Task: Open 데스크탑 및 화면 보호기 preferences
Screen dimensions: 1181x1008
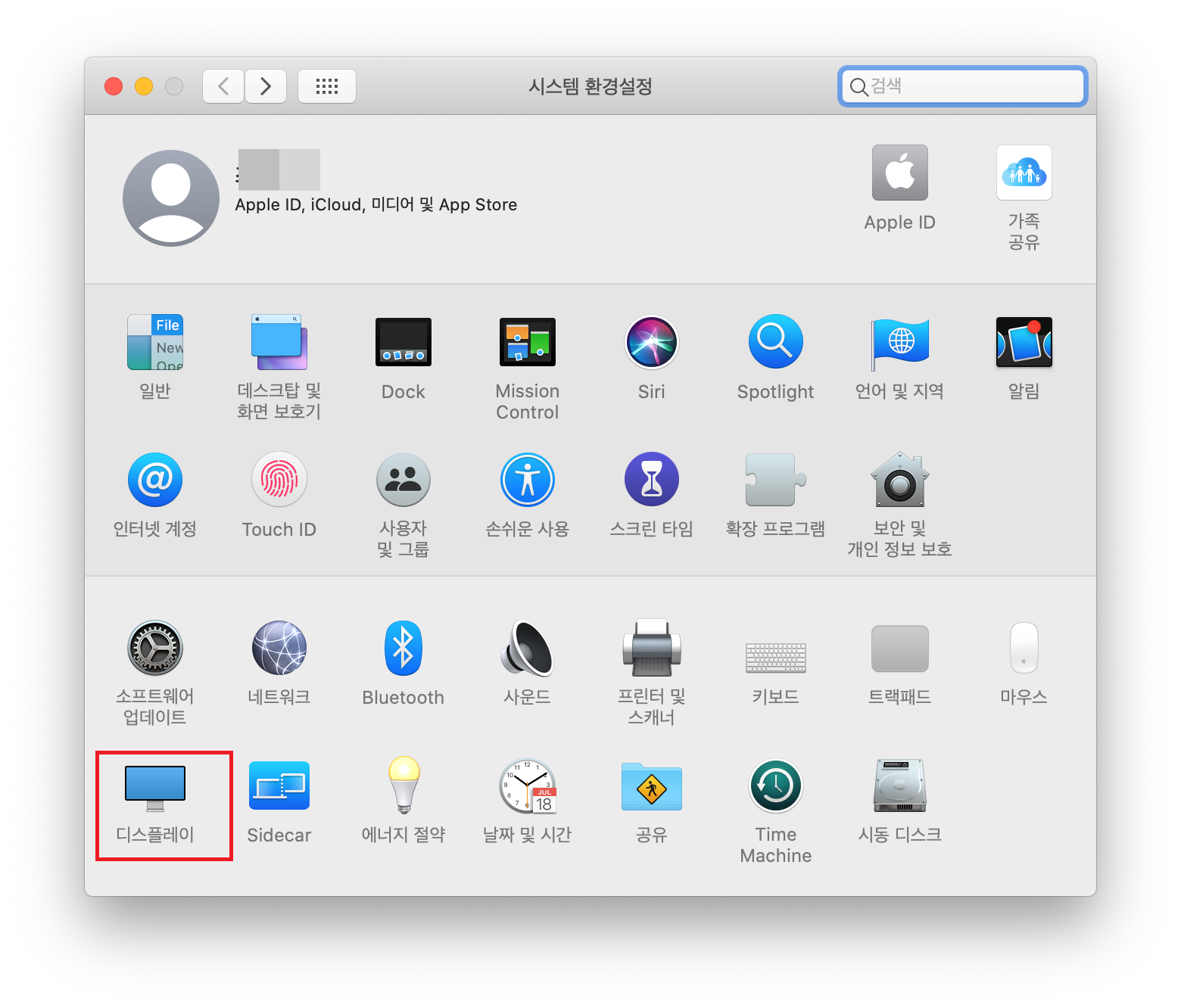Action: pos(279,342)
